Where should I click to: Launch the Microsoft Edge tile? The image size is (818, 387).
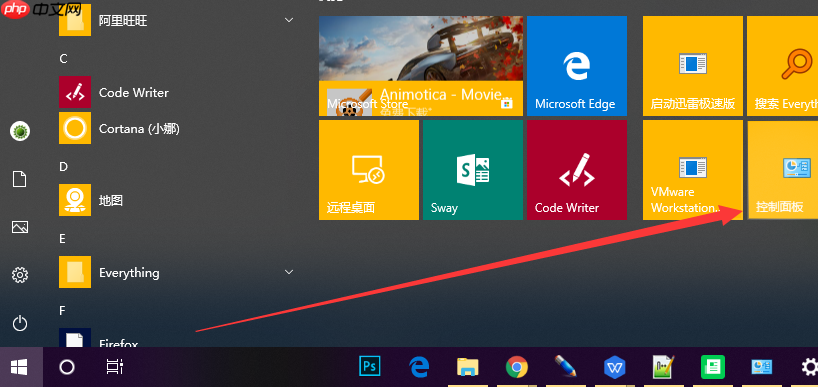(x=577, y=66)
